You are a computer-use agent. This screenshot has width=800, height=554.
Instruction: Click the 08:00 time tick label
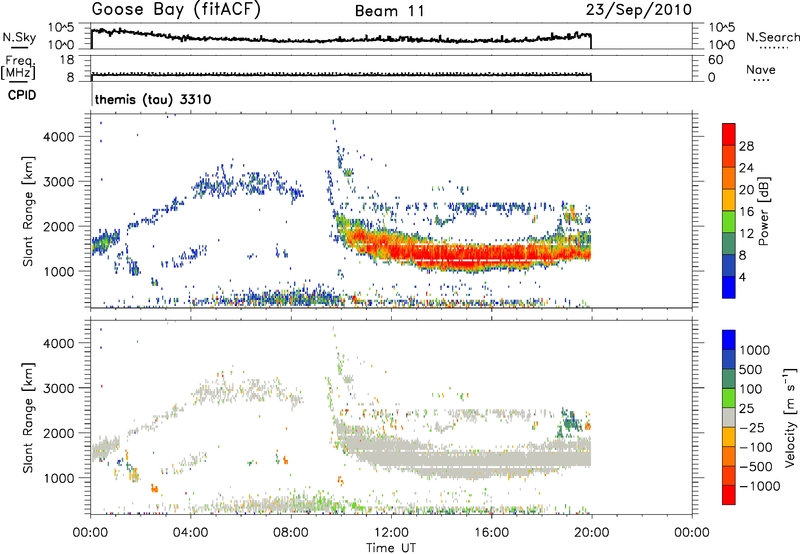click(x=290, y=533)
